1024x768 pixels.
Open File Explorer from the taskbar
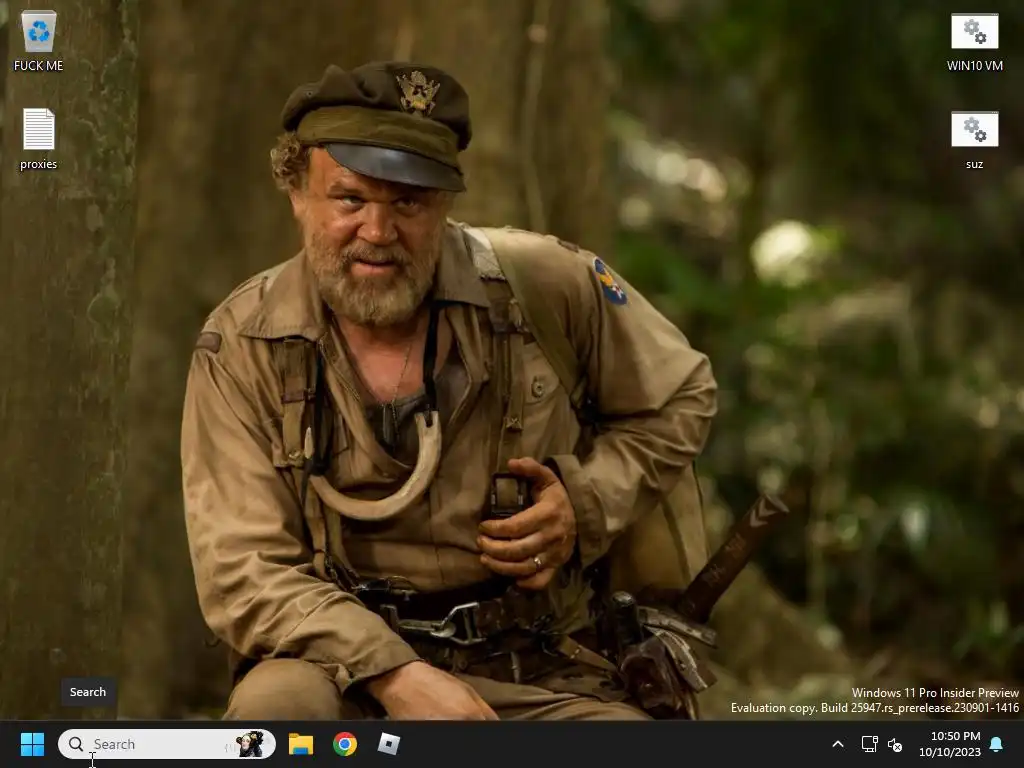pos(301,744)
